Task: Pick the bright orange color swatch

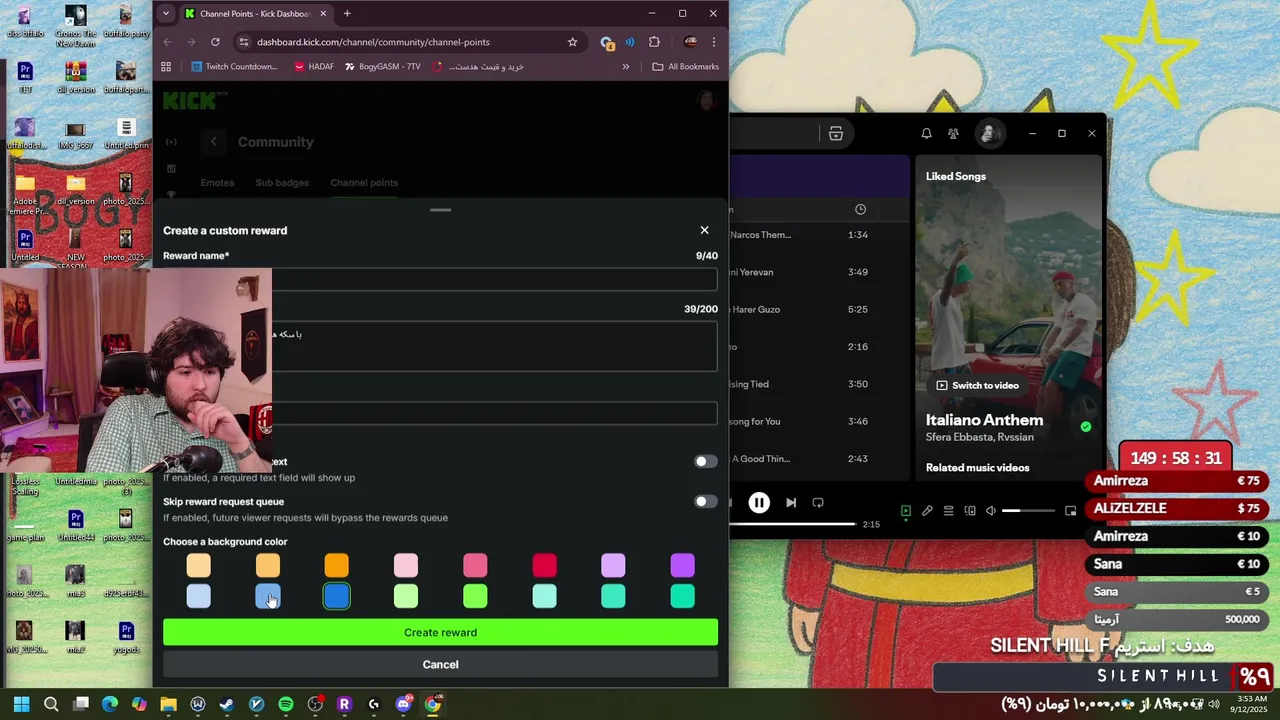Action: (x=337, y=566)
